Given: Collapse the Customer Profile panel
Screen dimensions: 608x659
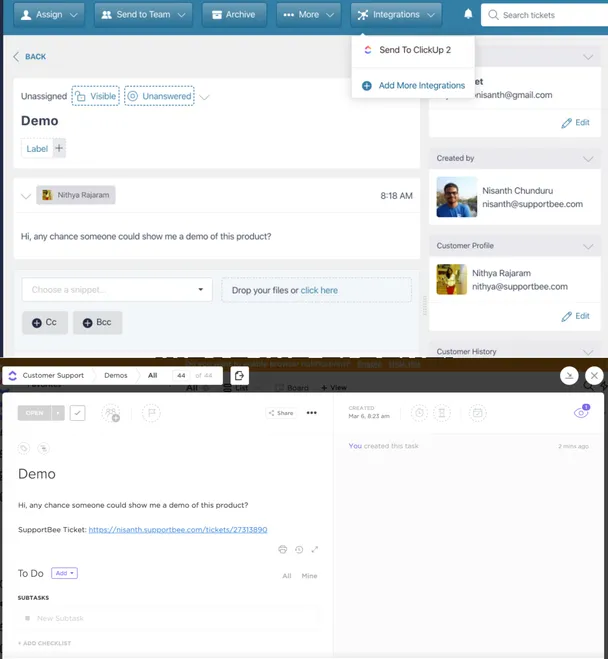Looking at the screenshot, I should pos(588,246).
